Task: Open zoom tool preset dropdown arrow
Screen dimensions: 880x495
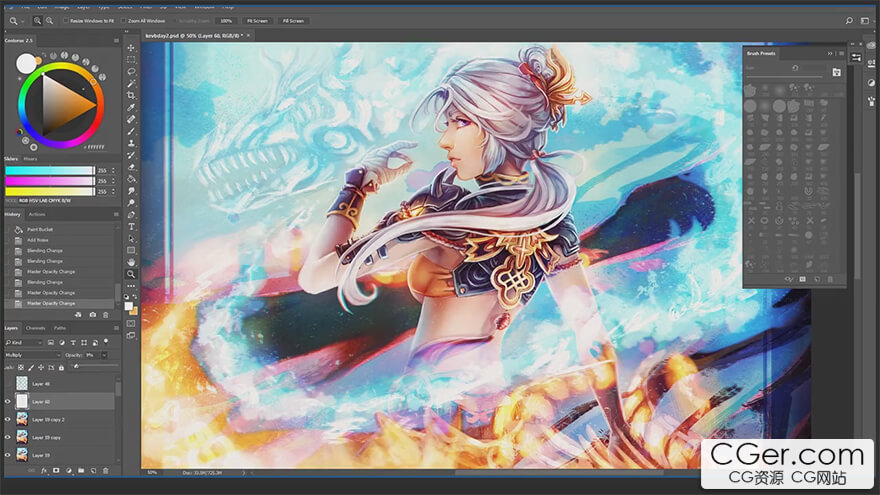Action: pos(22,21)
